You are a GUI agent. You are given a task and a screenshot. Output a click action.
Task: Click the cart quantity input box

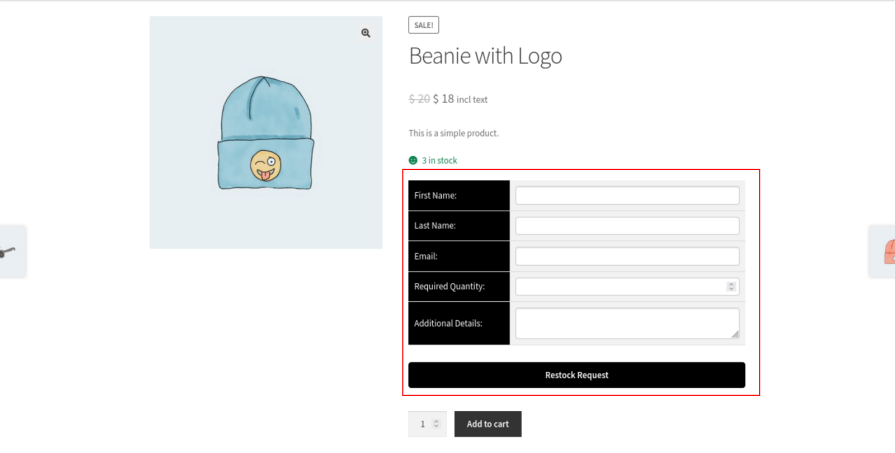(x=422, y=424)
